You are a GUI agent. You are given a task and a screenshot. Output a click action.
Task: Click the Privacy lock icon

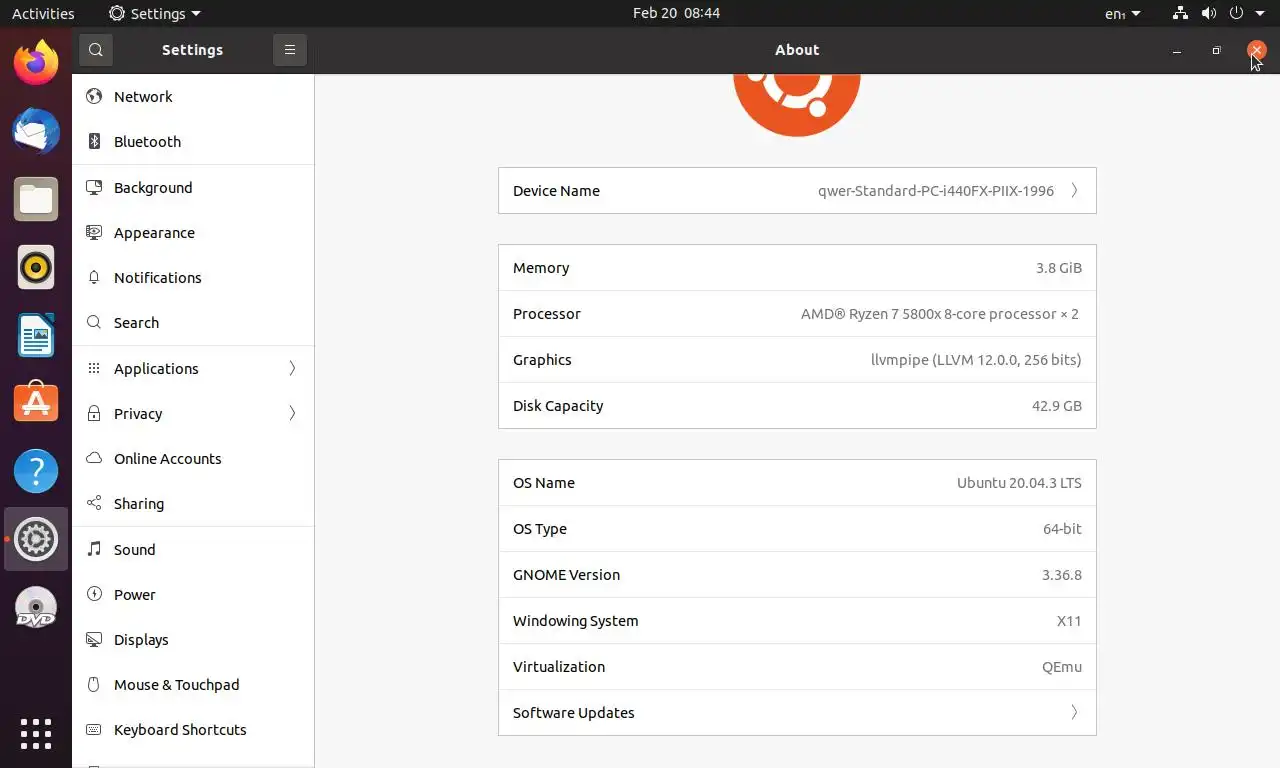[94, 414]
